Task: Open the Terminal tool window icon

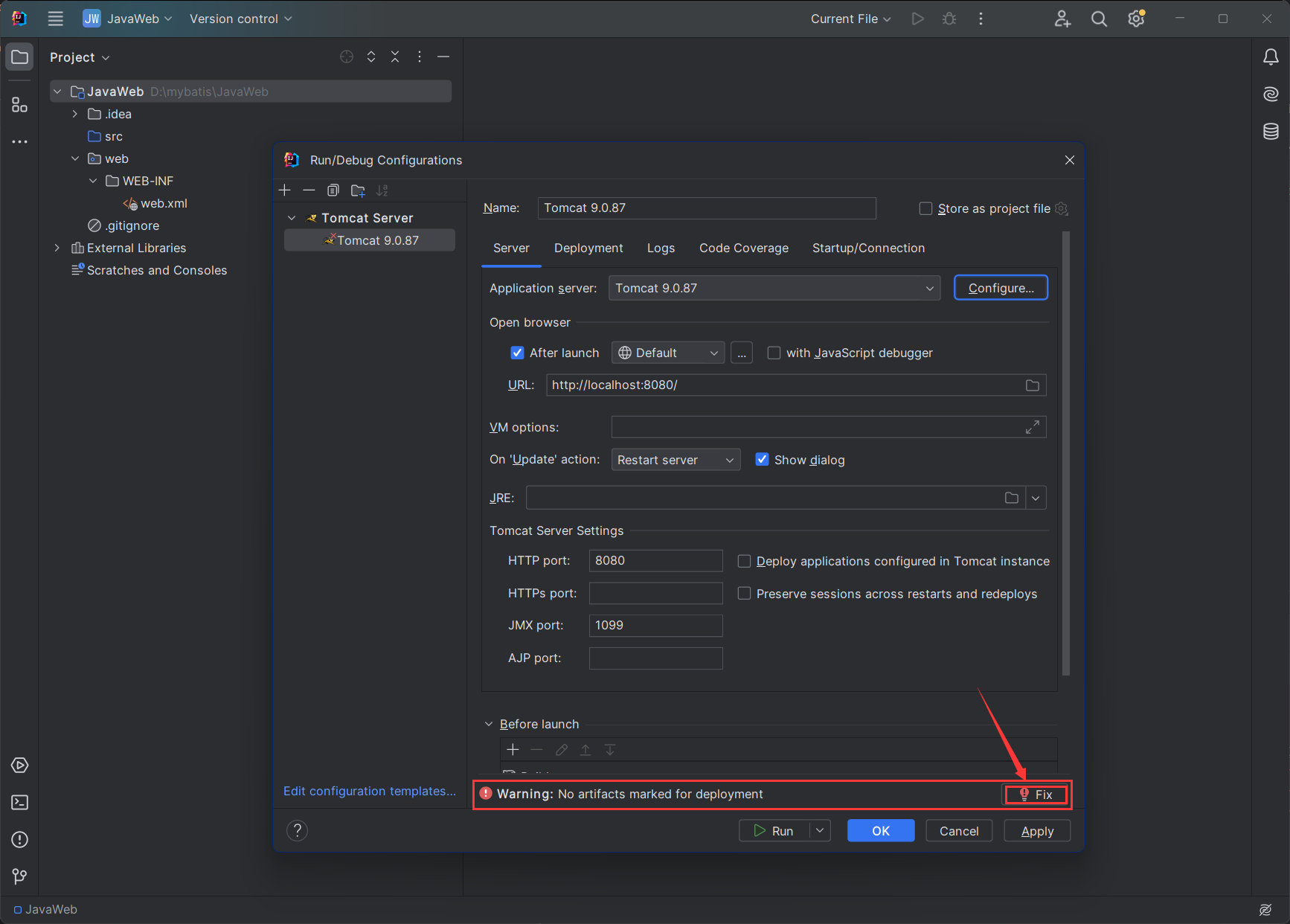Action: tap(20, 802)
